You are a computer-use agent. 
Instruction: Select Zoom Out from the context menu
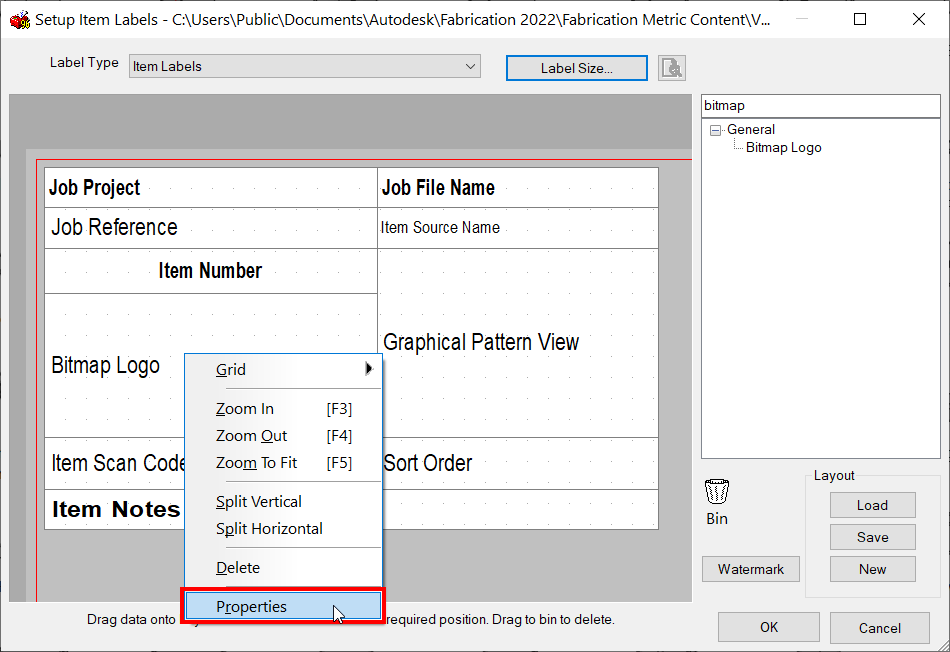(251, 436)
